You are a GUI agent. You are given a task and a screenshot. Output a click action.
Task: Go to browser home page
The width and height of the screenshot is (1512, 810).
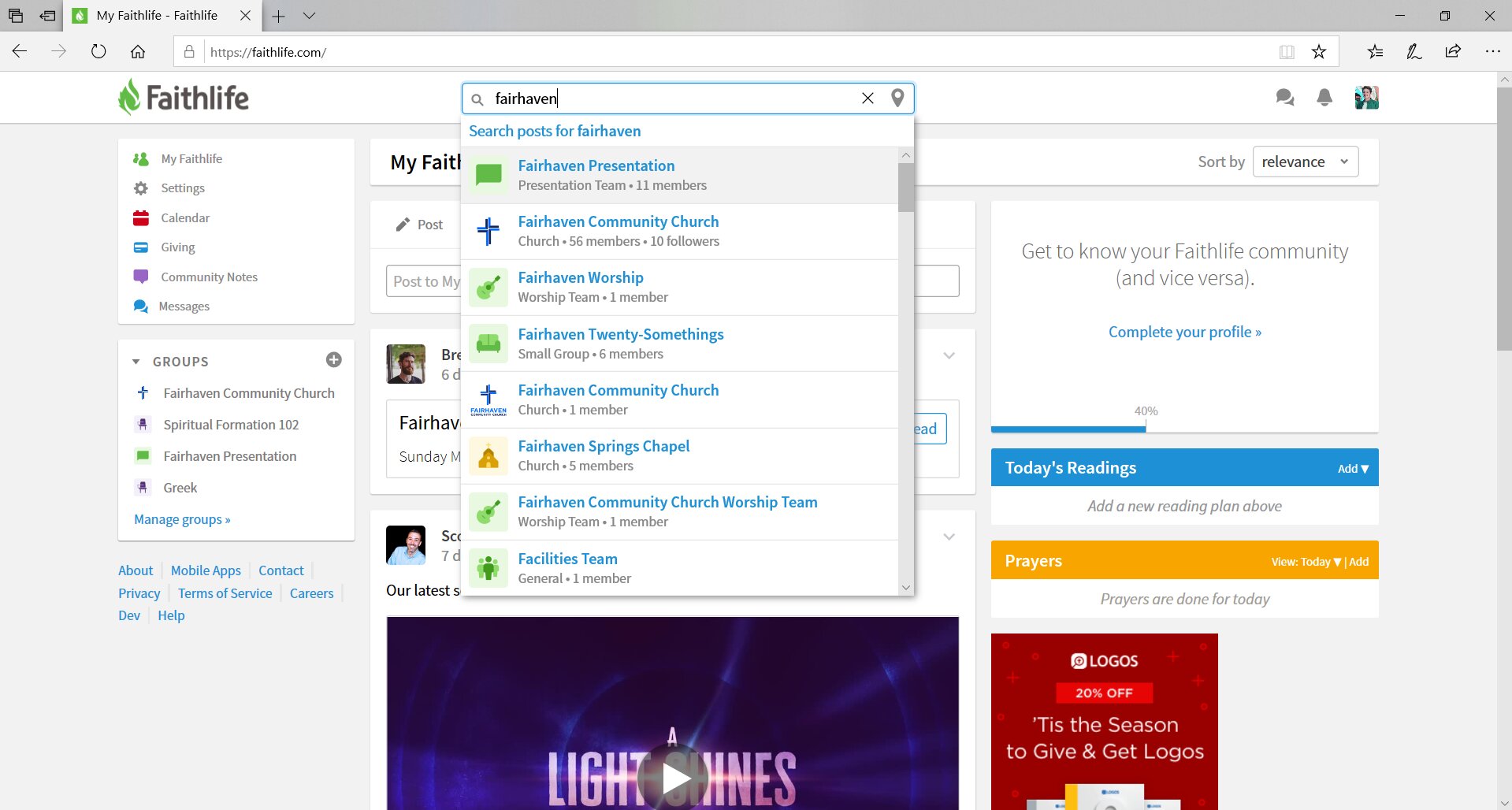tap(138, 52)
